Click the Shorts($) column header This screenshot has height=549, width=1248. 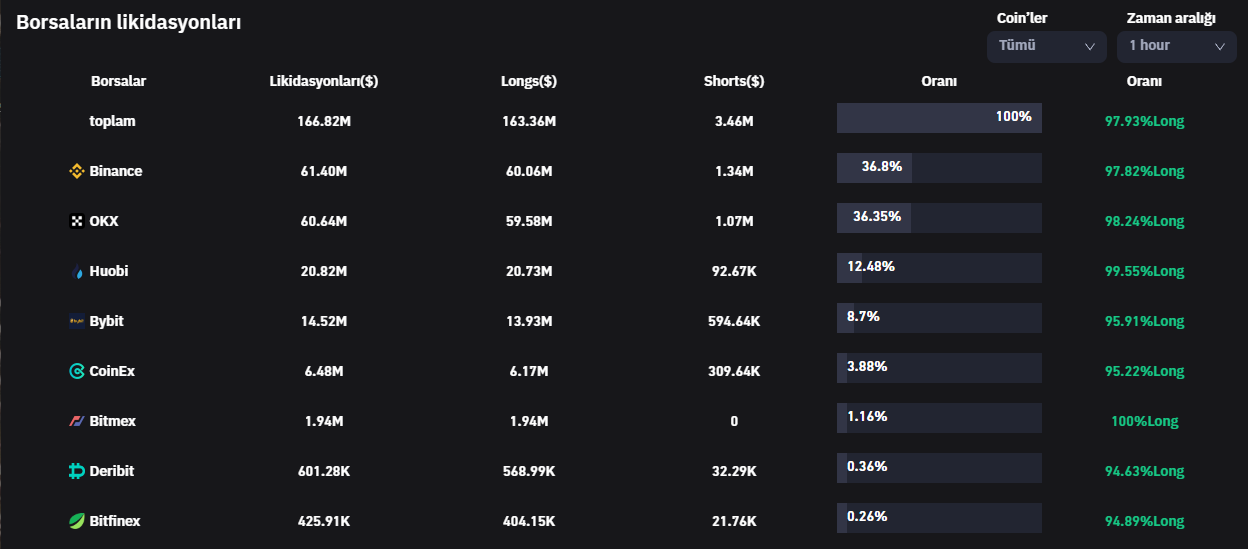pos(734,81)
